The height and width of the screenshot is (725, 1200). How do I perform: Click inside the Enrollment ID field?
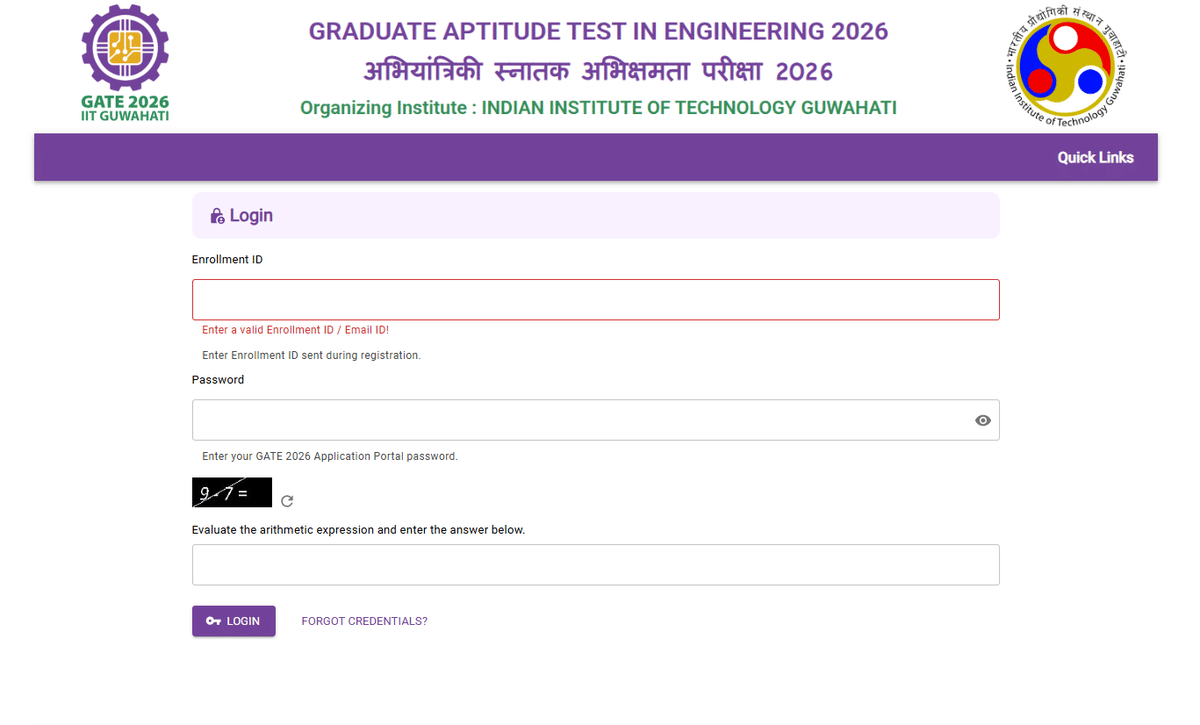tap(595, 299)
